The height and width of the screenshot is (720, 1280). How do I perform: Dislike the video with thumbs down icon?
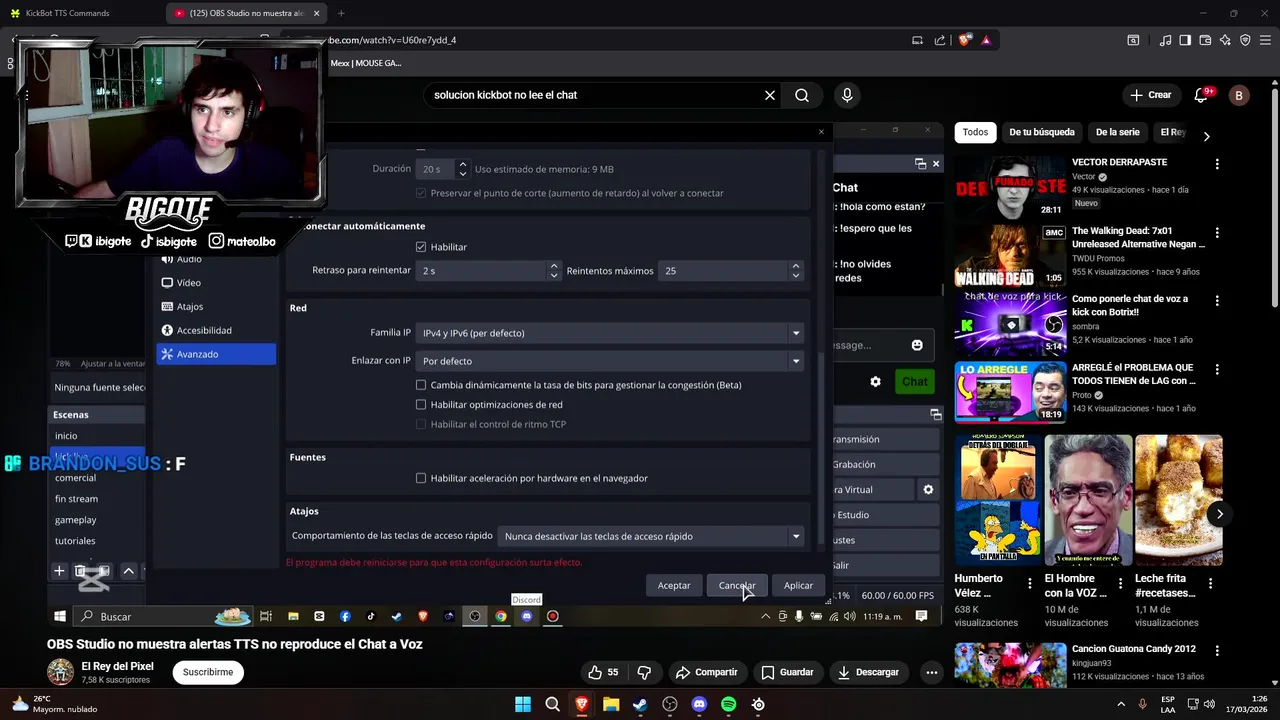(x=644, y=672)
